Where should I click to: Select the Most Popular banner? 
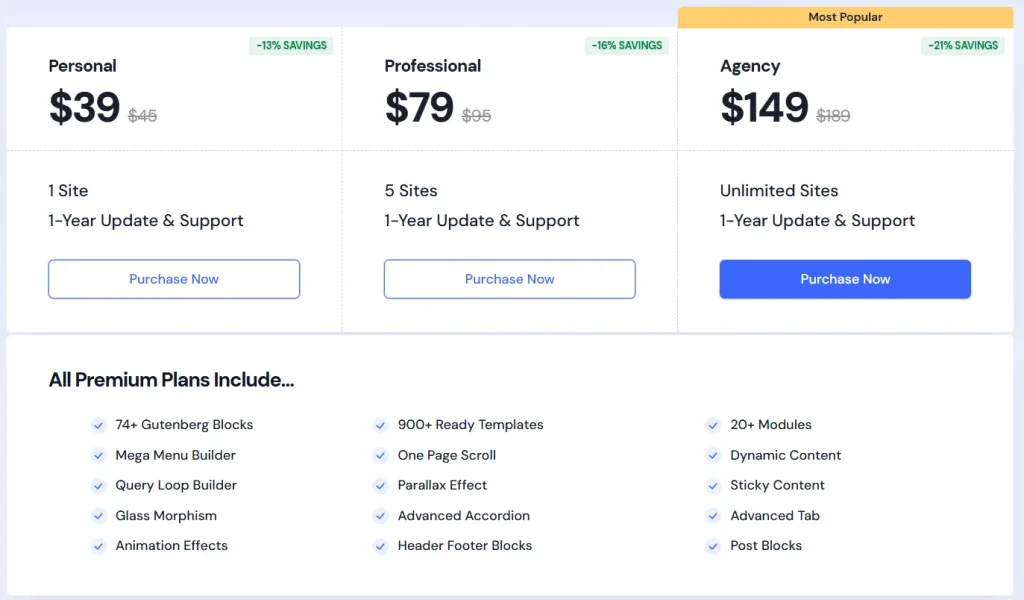[845, 17]
